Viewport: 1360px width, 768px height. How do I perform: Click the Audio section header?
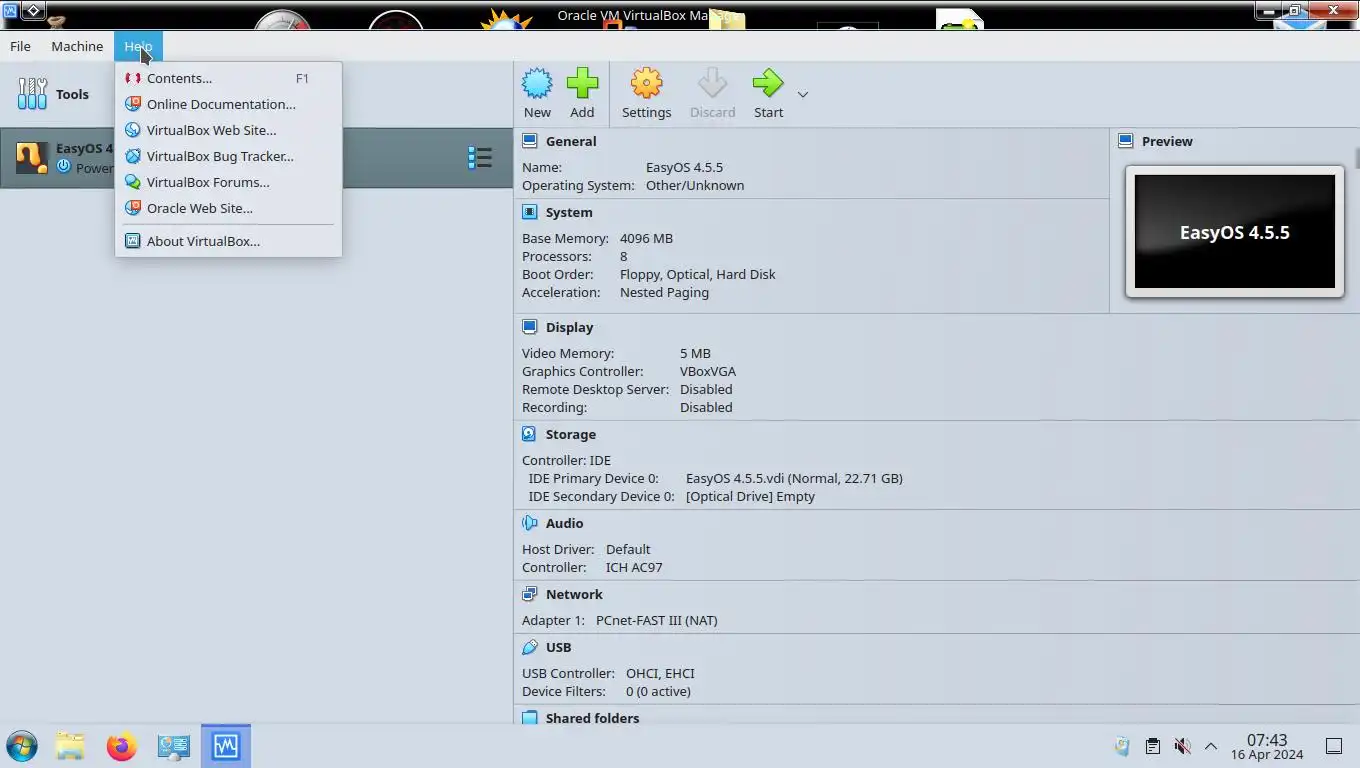(564, 523)
